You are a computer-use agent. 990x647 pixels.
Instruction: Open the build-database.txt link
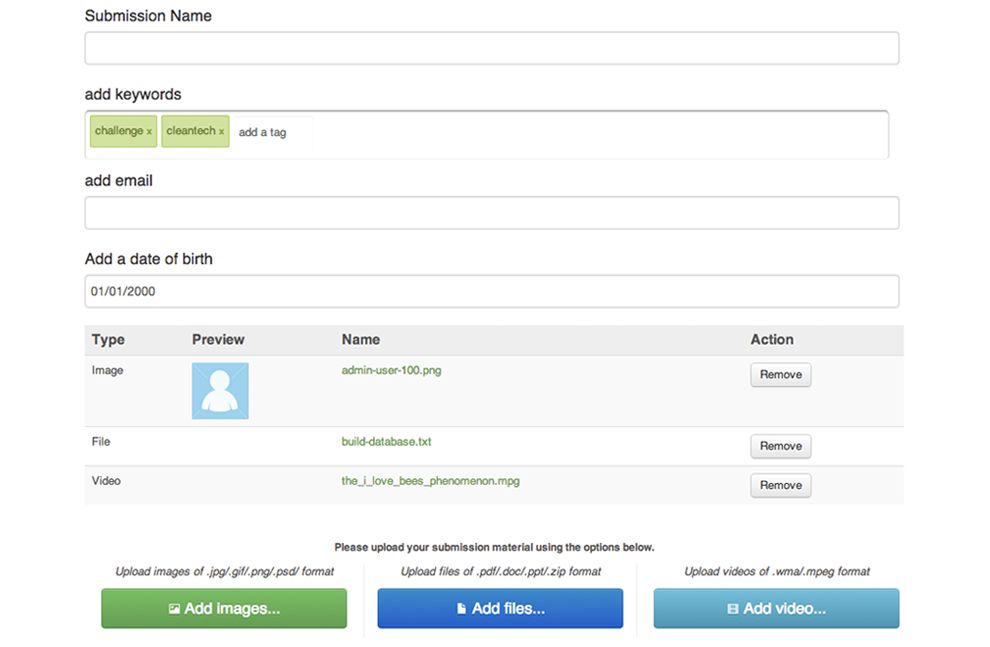point(386,442)
